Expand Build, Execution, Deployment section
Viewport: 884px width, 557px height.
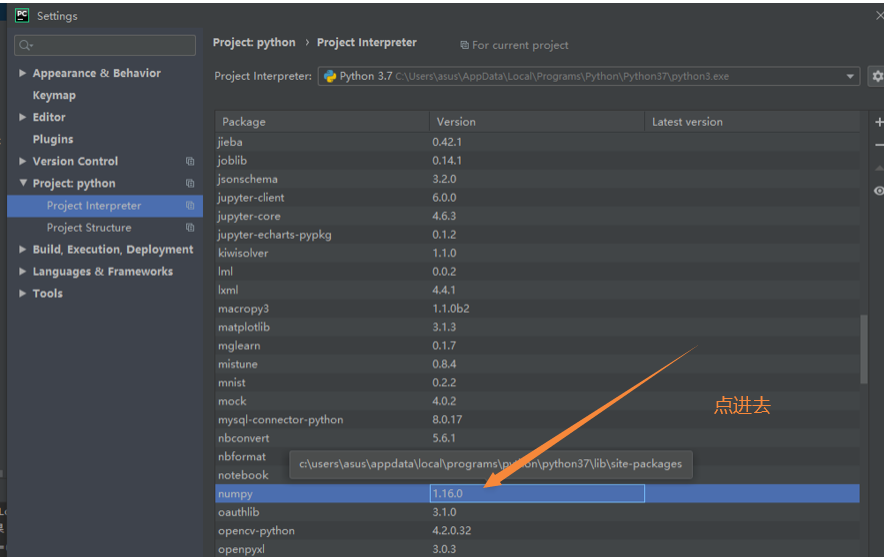point(23,249)
